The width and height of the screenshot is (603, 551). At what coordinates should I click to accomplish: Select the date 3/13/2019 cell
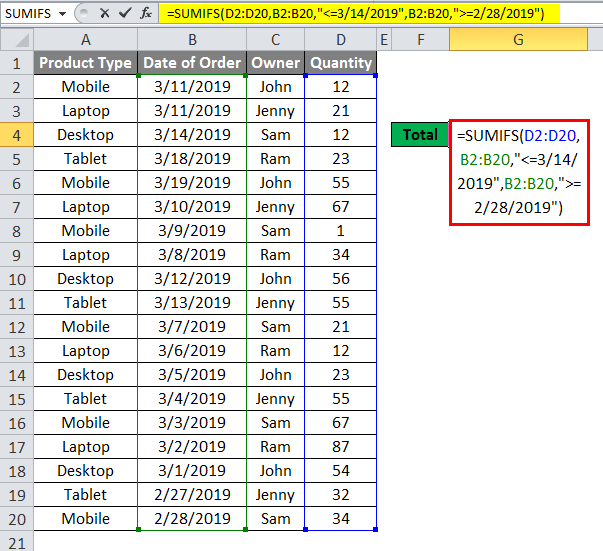point(192,303)
